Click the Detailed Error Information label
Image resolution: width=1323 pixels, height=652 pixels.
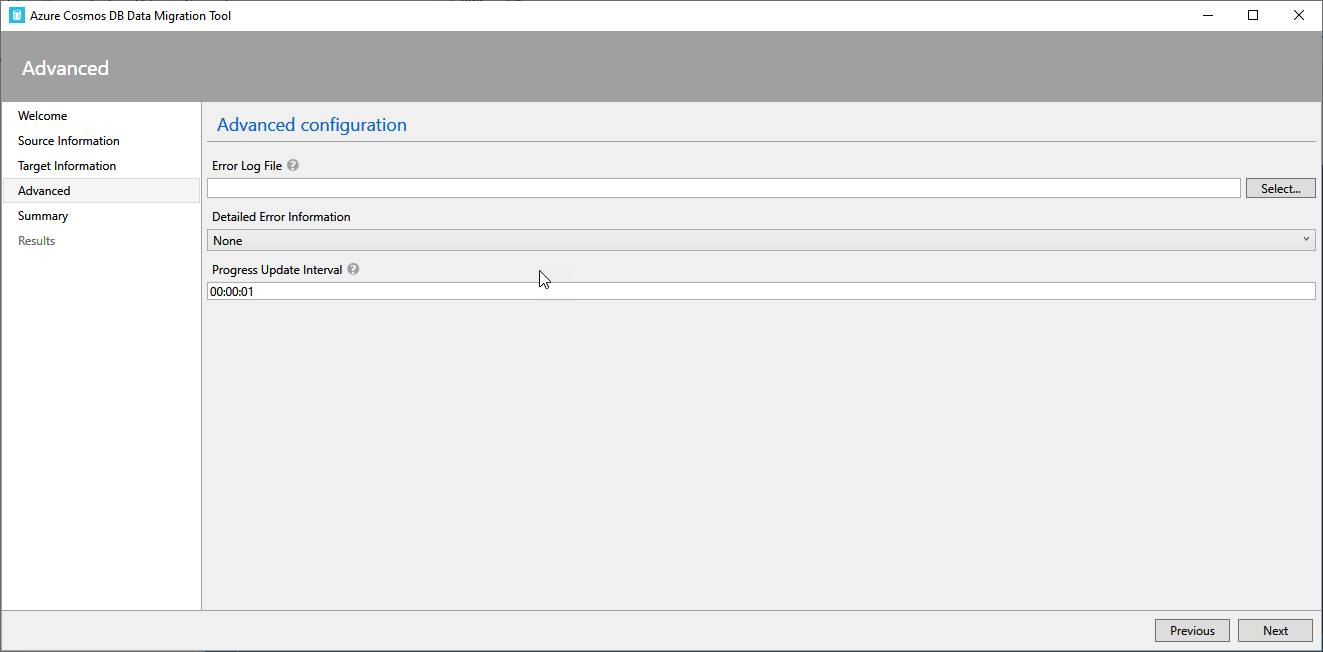pos(281,216)
